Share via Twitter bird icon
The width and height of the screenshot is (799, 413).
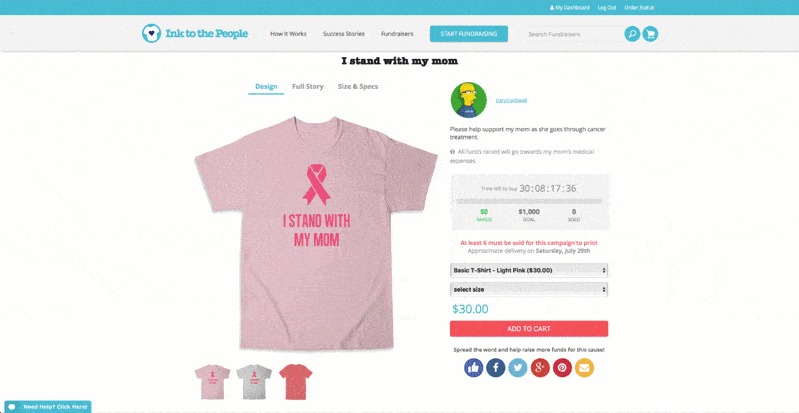[x=518, y=368]
